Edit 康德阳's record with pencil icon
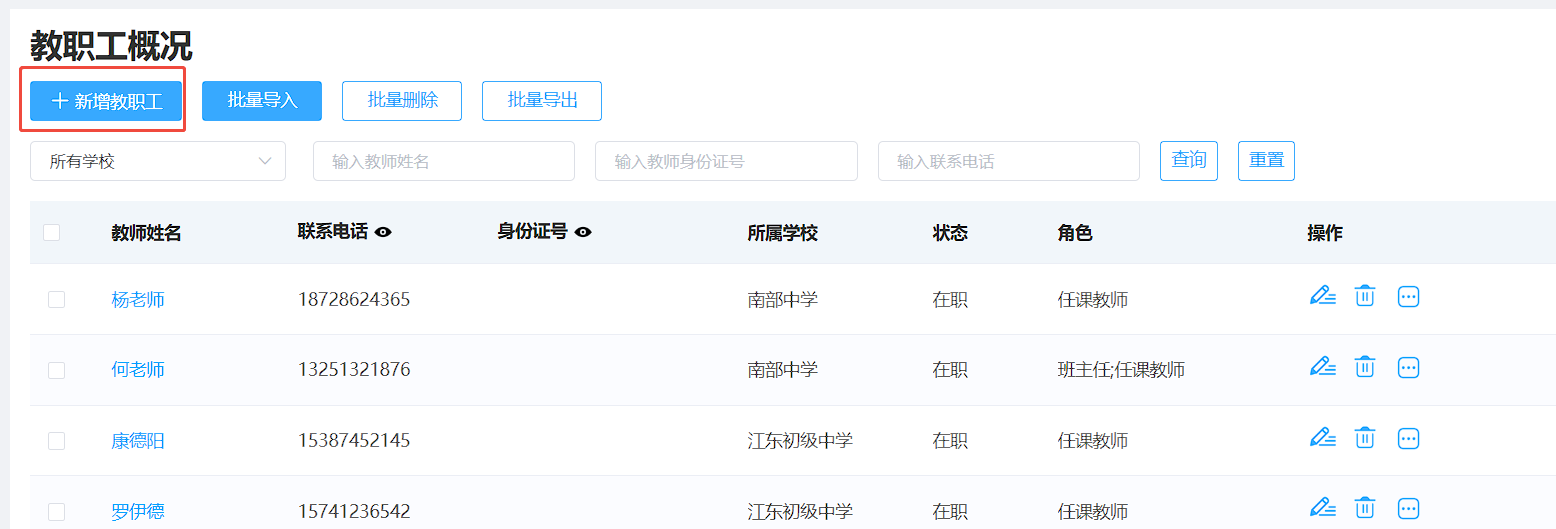The image size is (1556, 529). (1323, 438)
